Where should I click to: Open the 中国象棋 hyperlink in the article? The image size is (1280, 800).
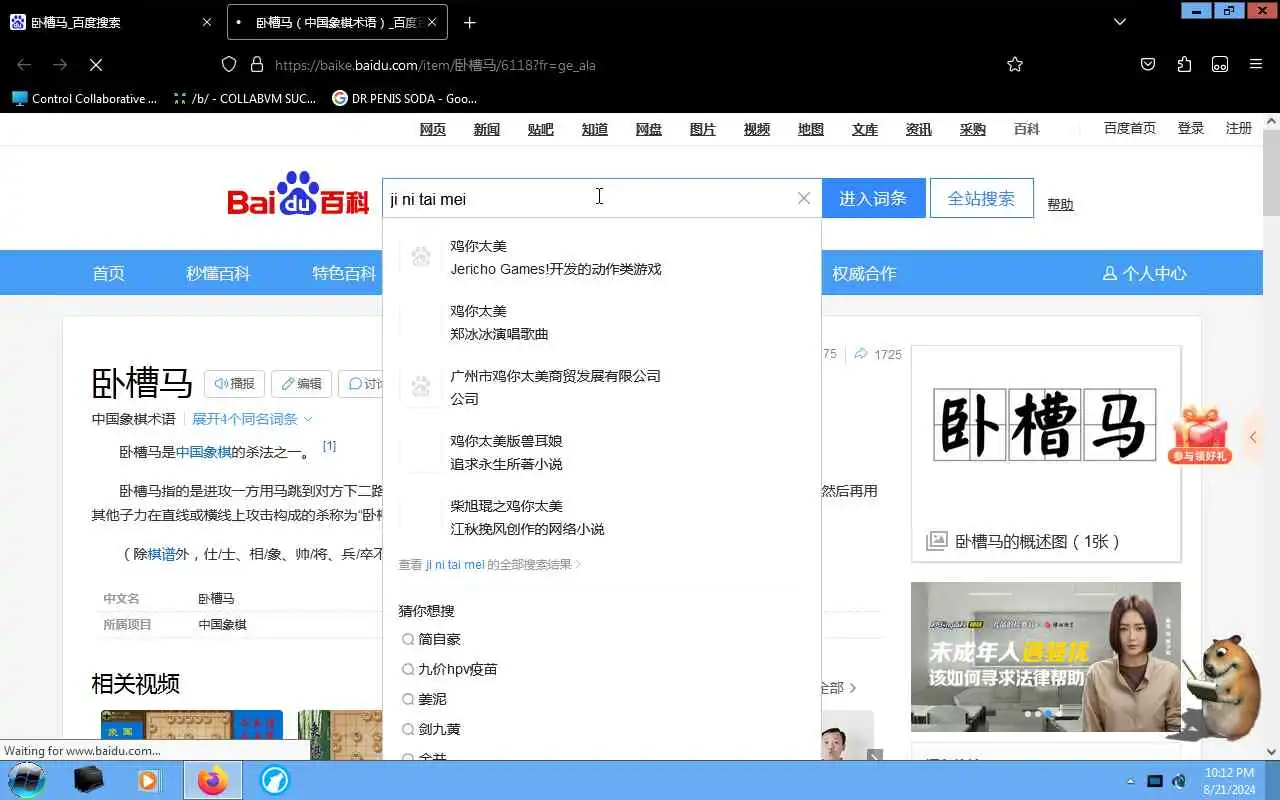coord(203,452)
